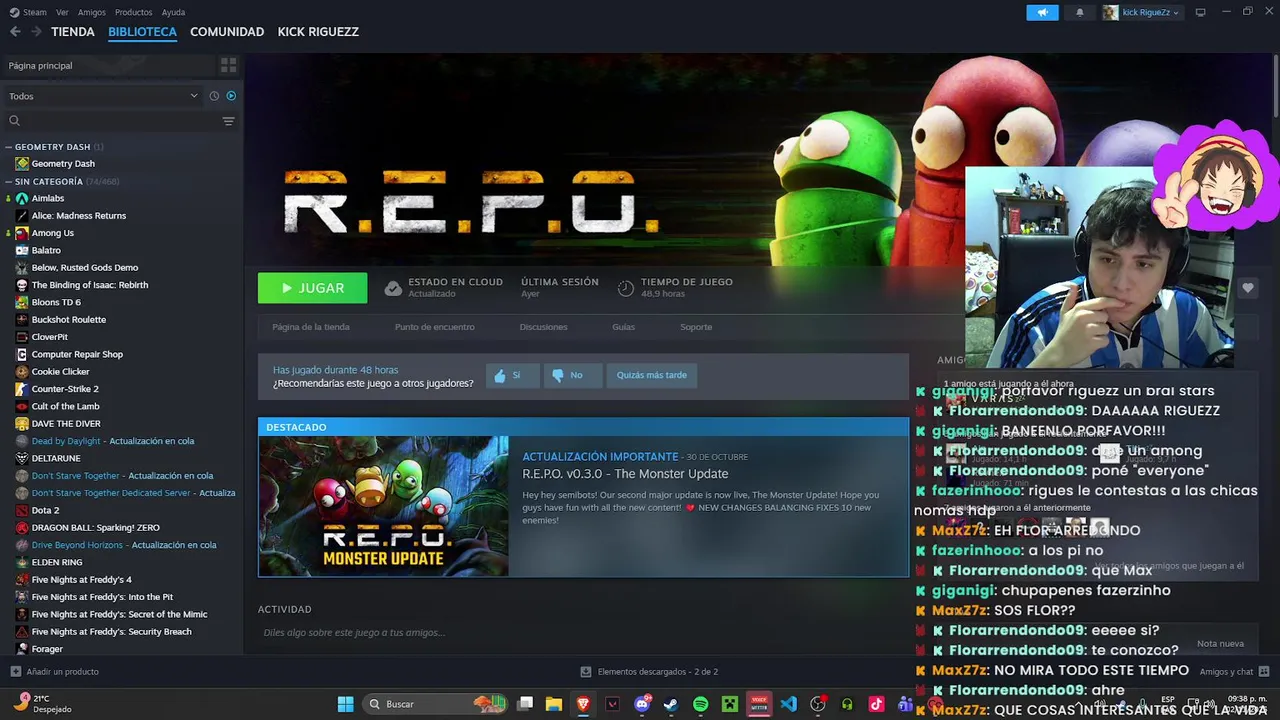Open the Monster Update news thumbnail

click(383, 506)
